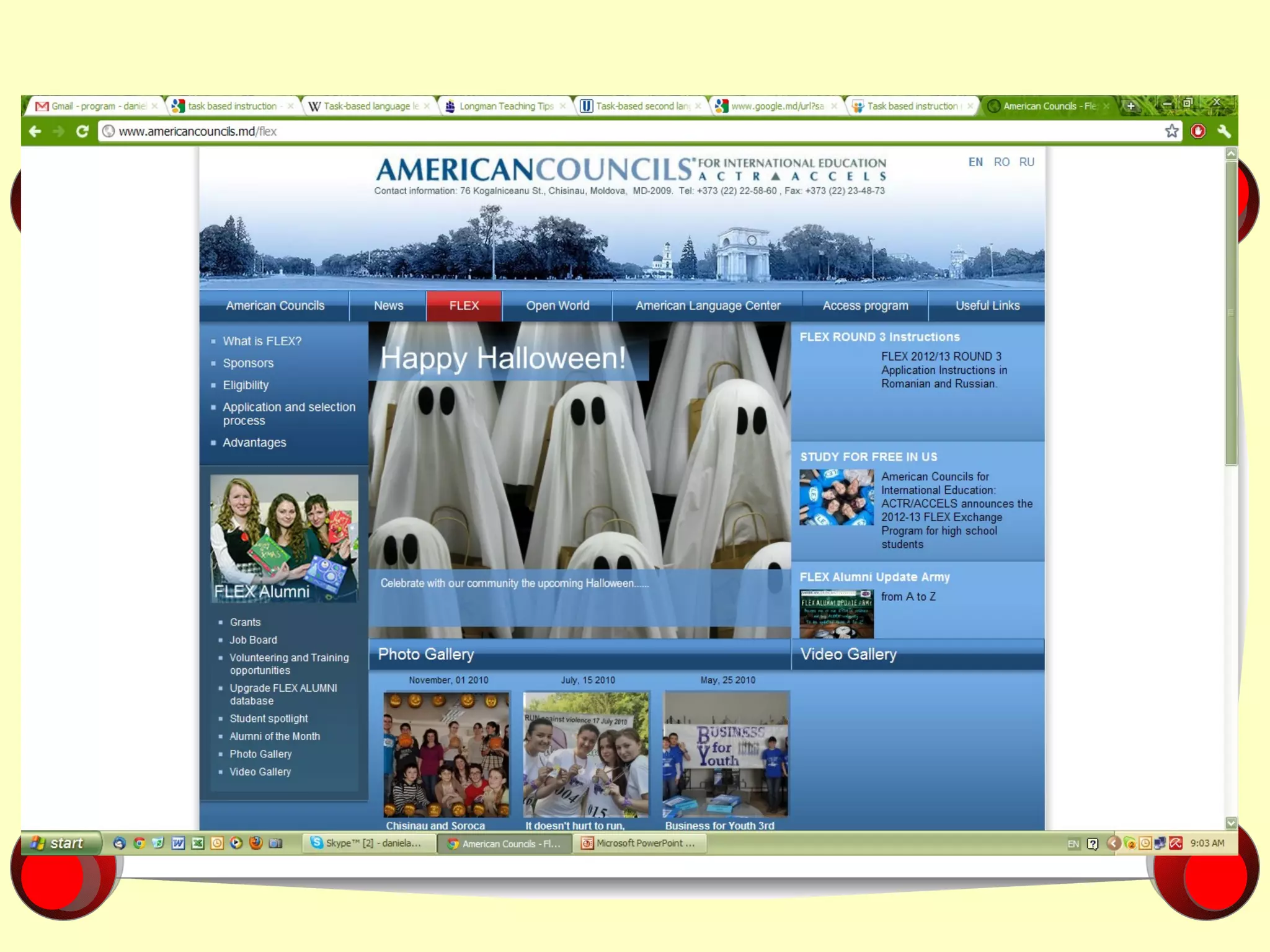
Task: Open new tab plus button
Action: (x=1130, y=106)
